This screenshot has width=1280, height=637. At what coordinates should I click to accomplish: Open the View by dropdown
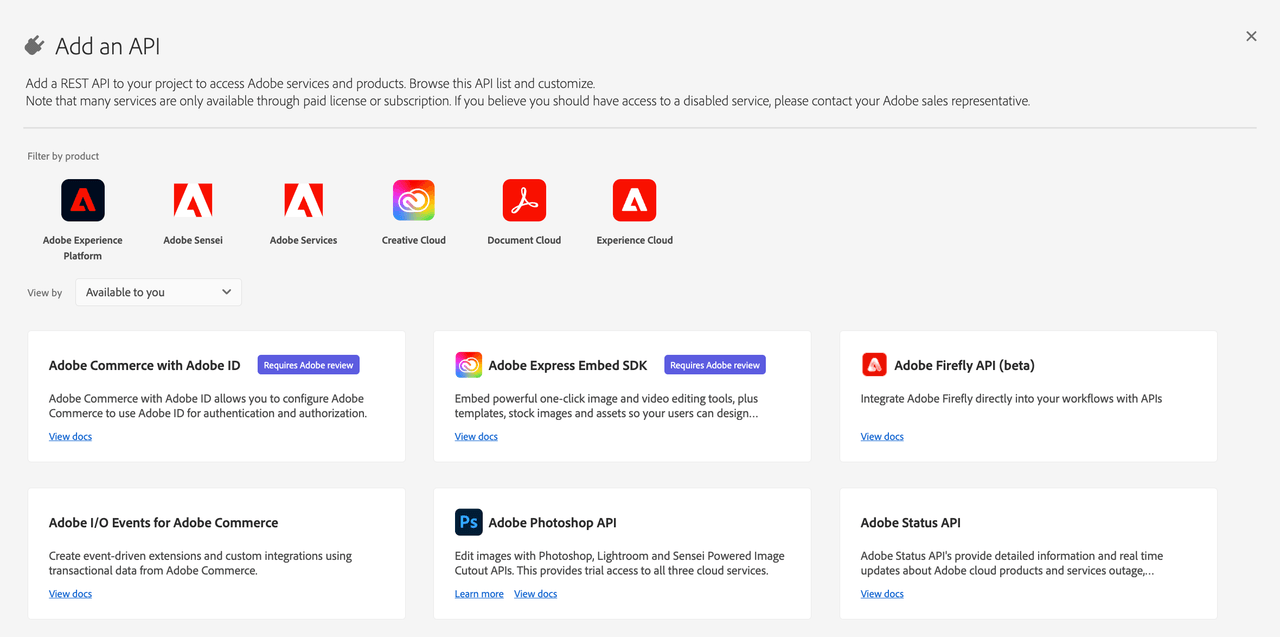tap(158, 292)
